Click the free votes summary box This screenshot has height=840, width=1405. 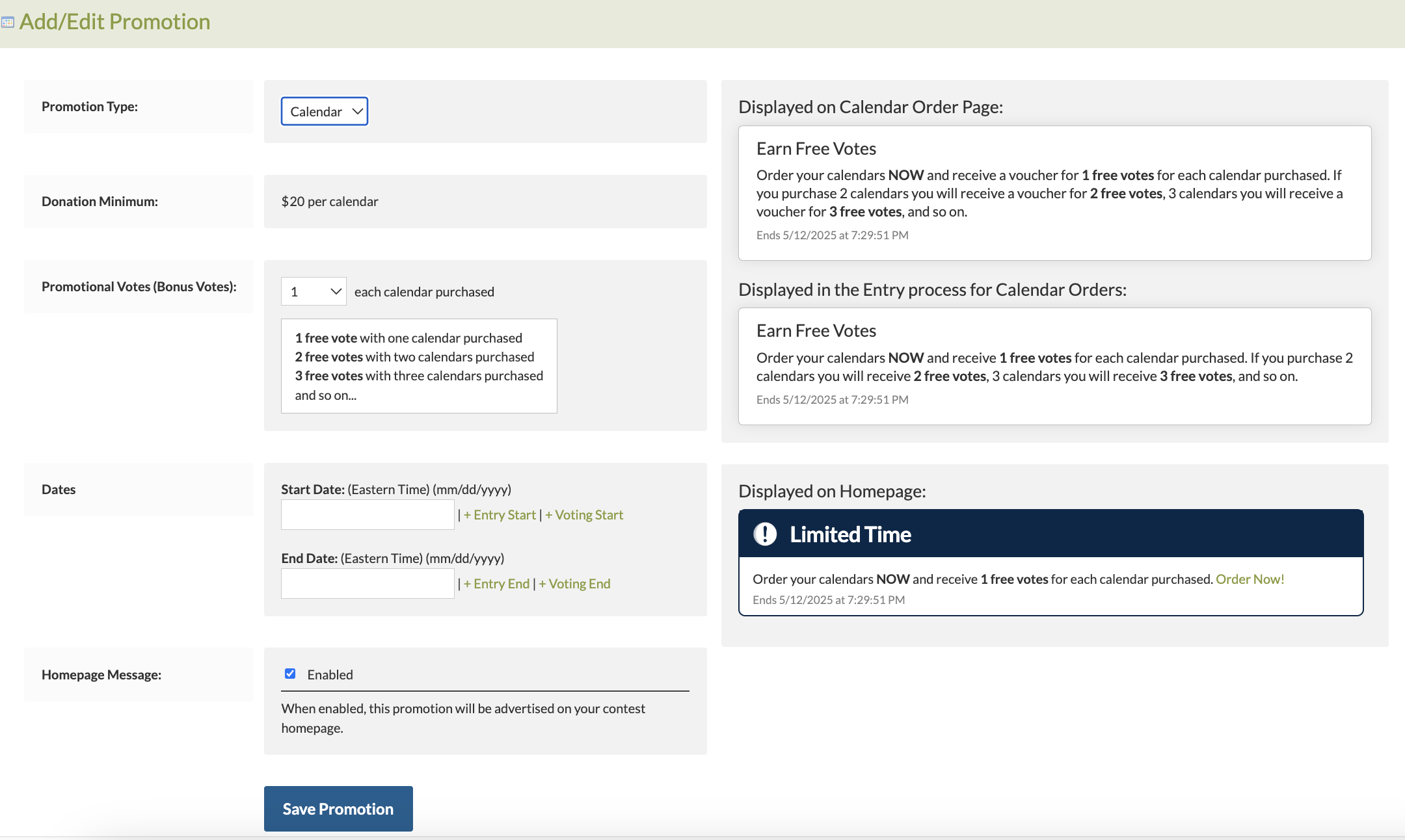(x=419, y=366)
